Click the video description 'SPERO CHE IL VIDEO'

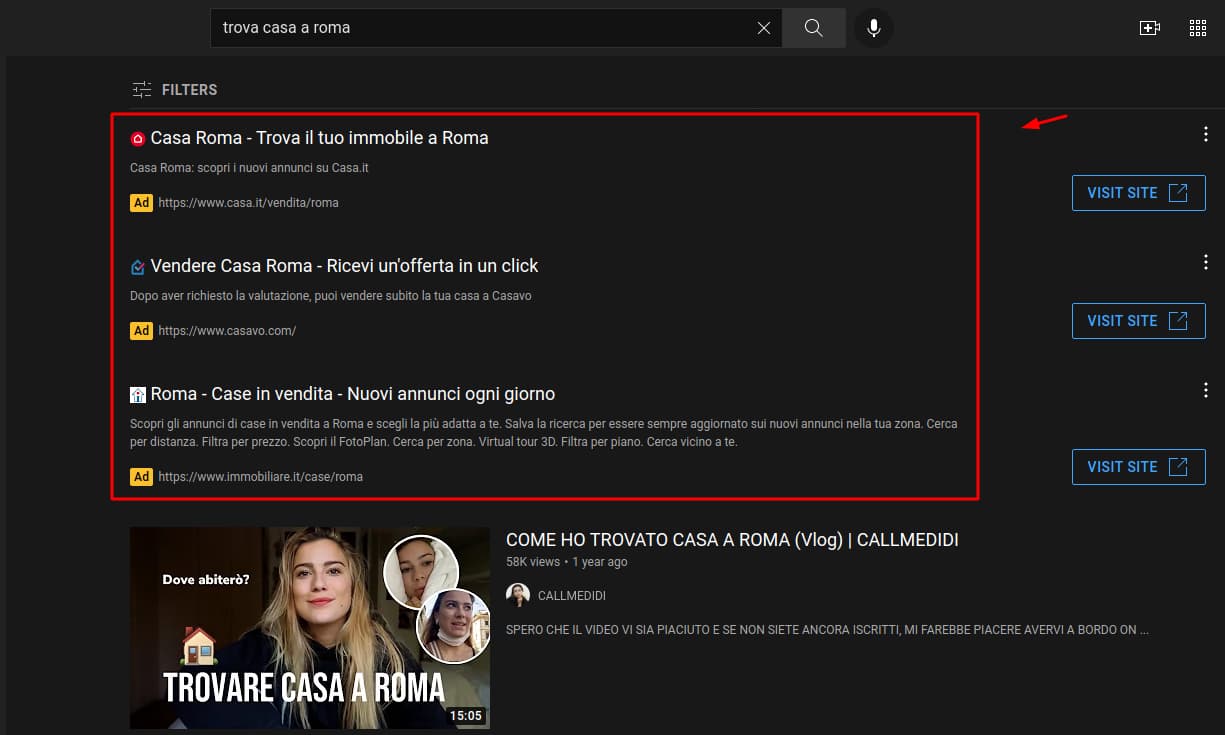pyautogui.click(x=827, y=631)
